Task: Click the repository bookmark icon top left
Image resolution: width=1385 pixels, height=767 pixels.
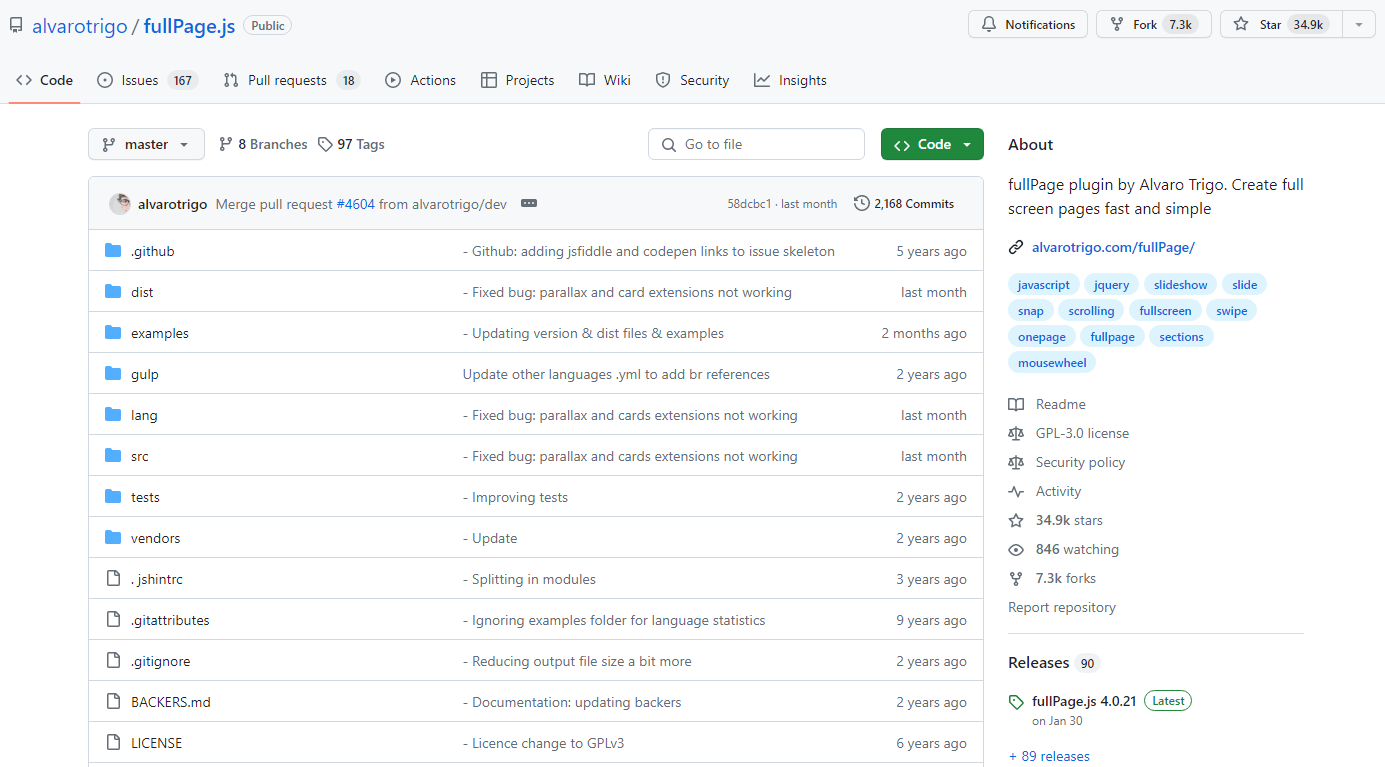Action: tap(15, 24)
